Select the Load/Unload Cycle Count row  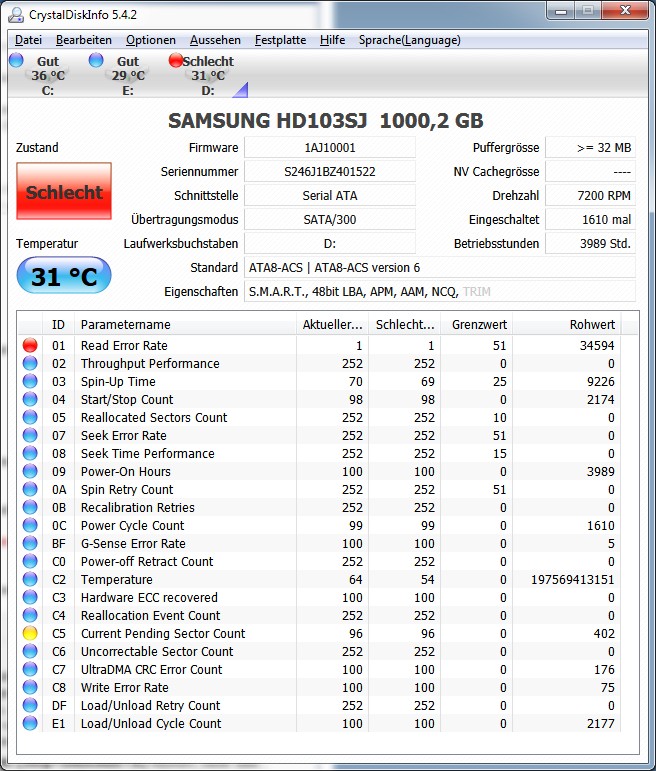(319, 723)
